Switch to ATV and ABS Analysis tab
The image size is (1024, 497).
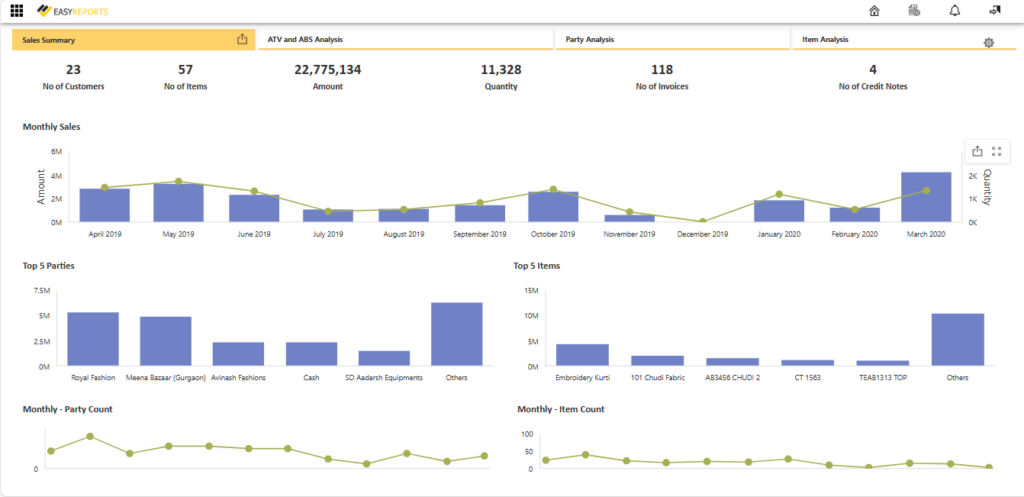click(305, 39)
